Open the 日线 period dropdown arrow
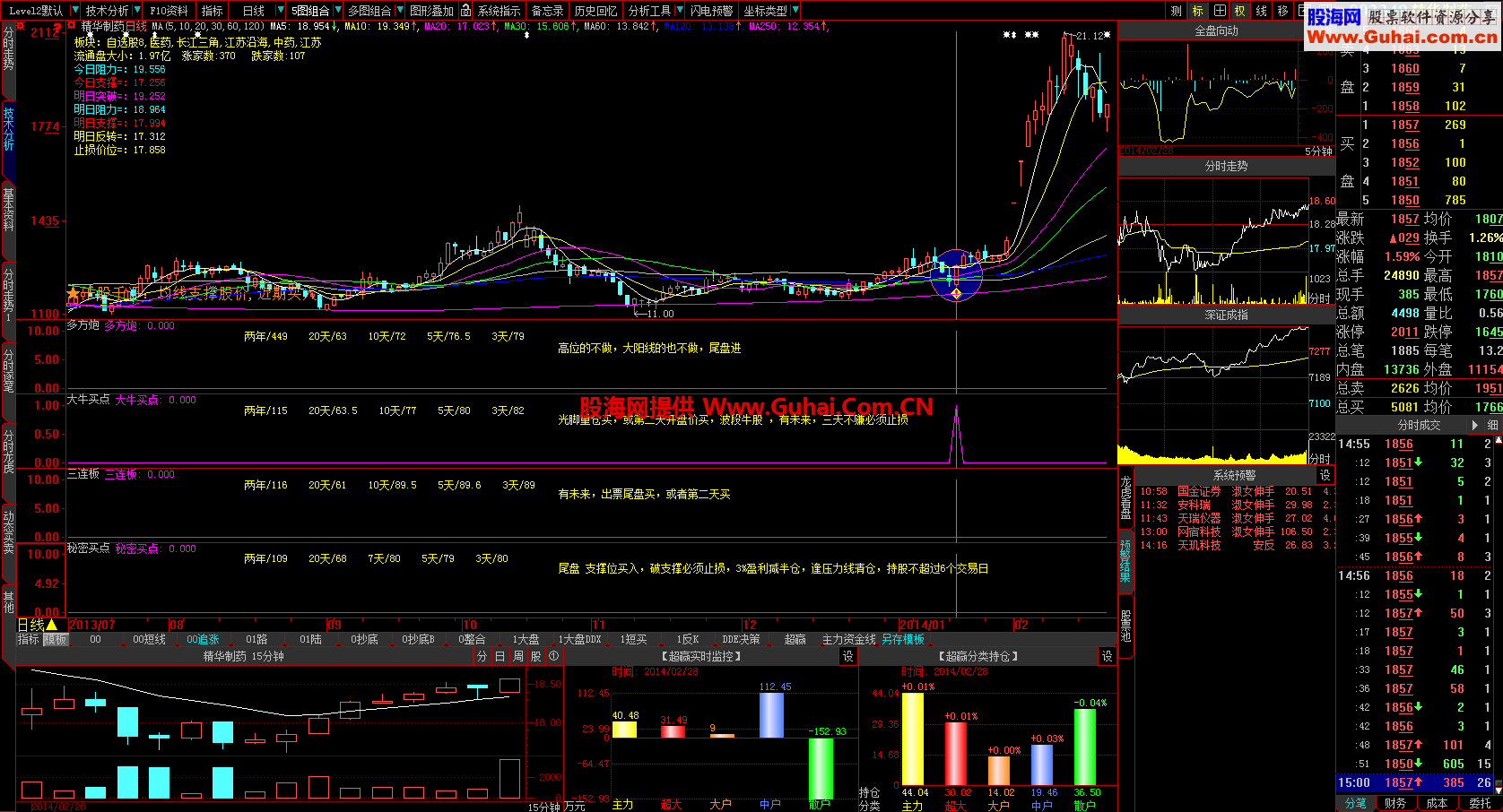The image size is (1503, 812). 279,11
